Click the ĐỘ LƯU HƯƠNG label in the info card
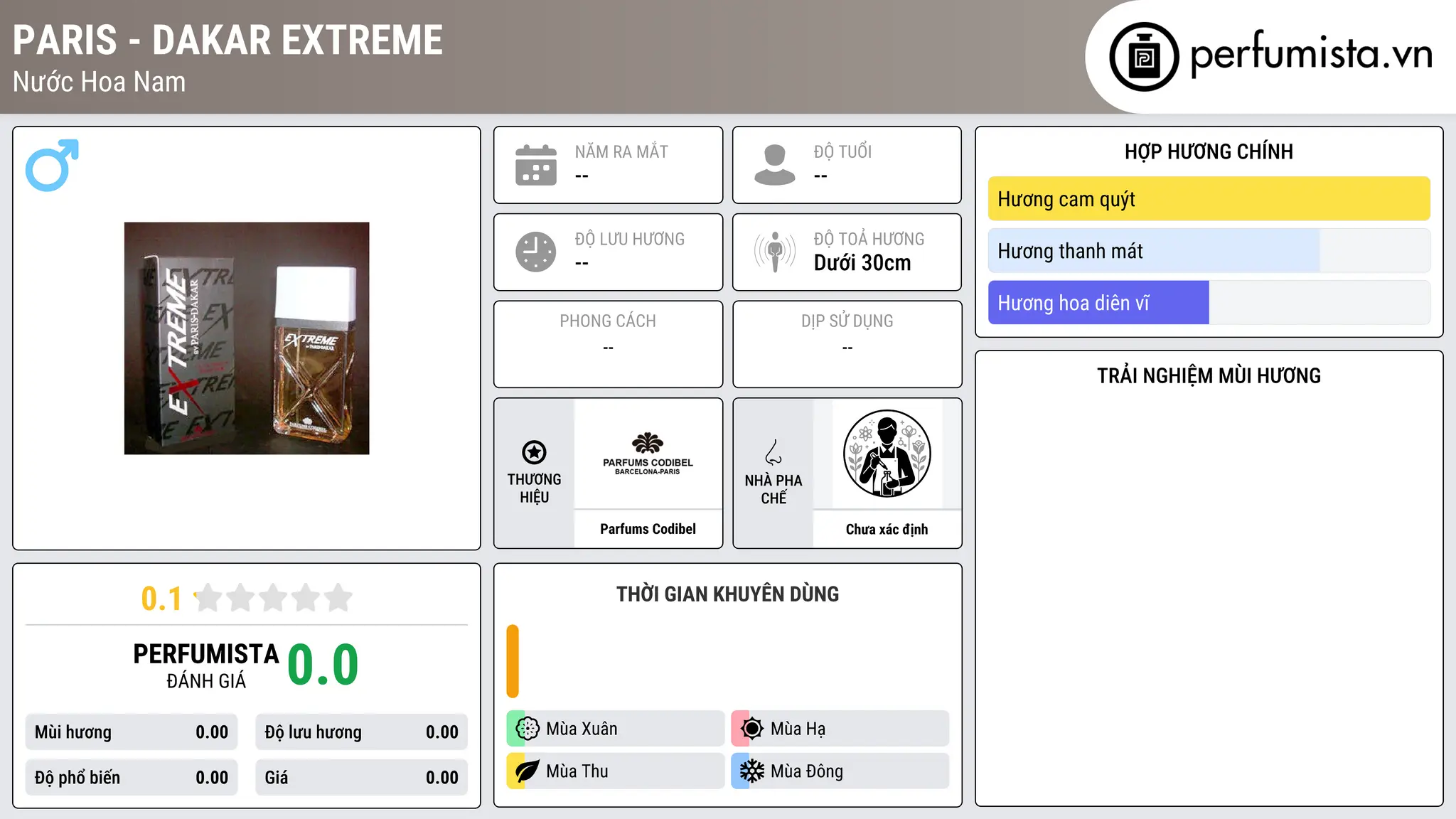This screenshot has height=819, width=1456. [630, 239]
